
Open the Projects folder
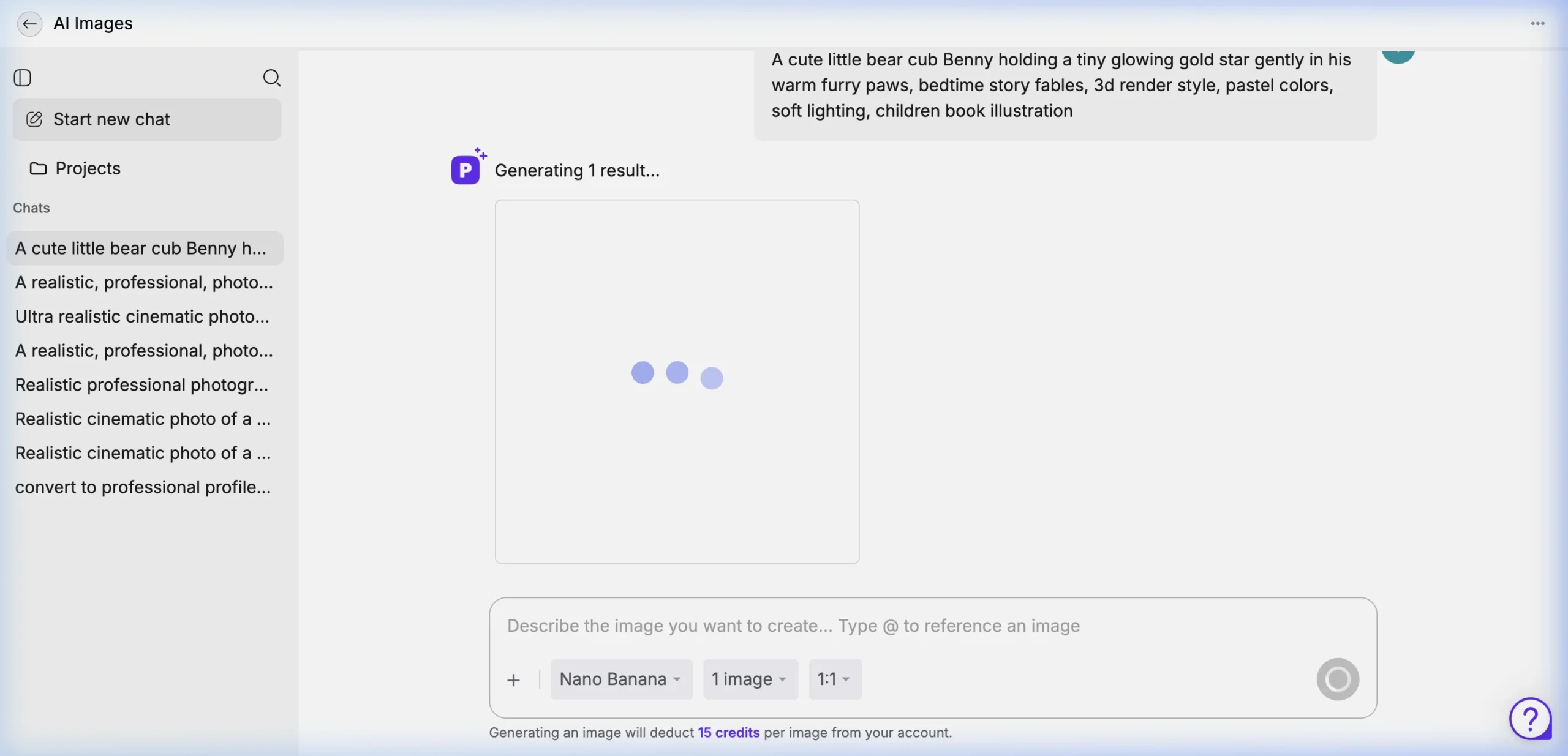[75, 168]
